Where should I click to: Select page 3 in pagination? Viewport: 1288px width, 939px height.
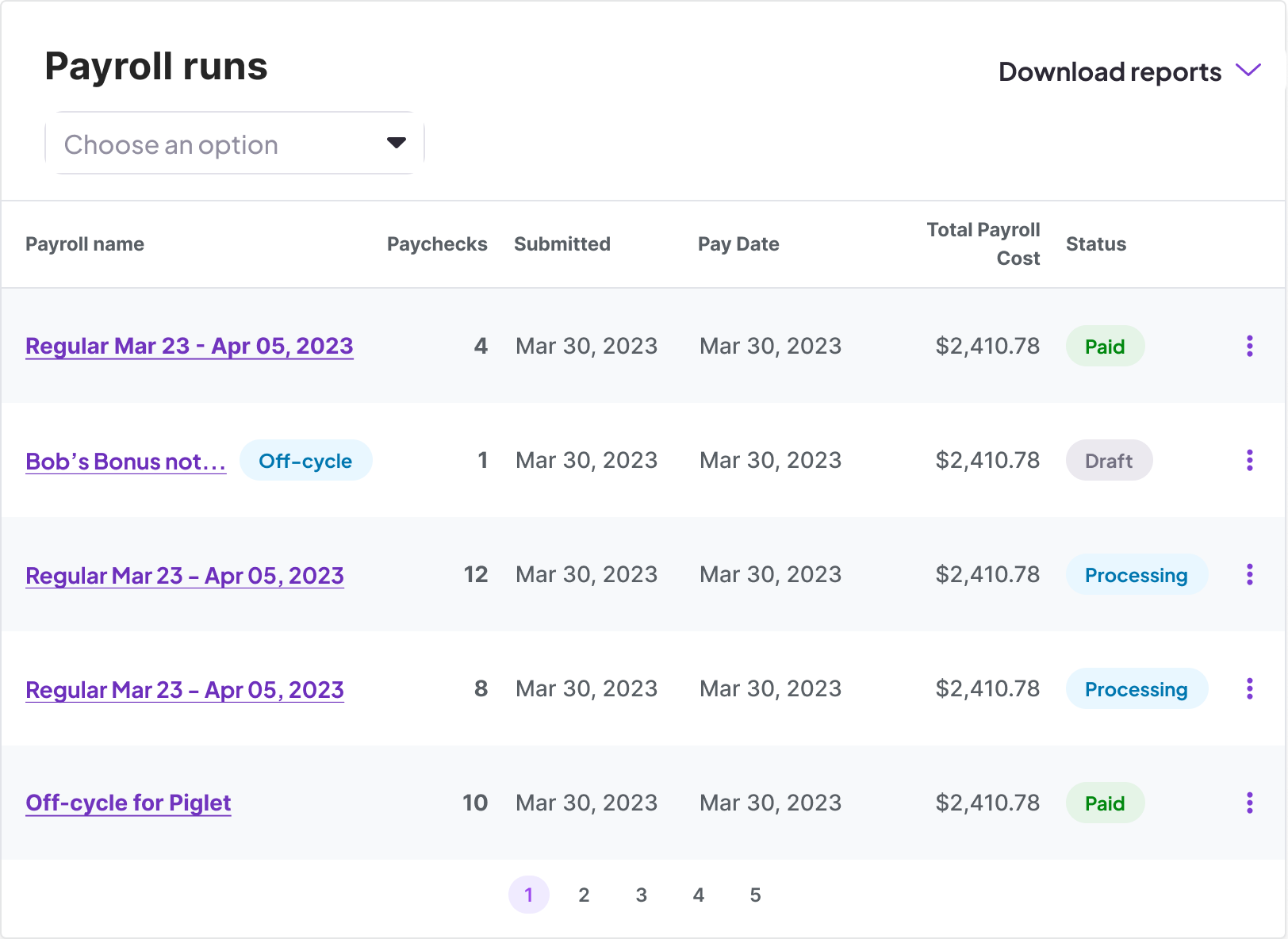[641, 895]
